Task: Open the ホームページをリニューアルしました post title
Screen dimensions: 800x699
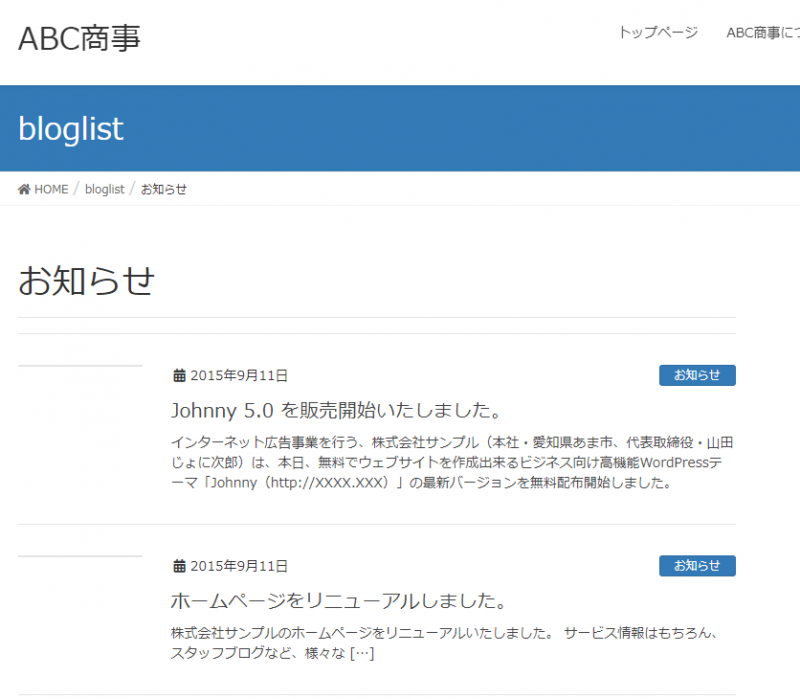Action: (336, 600)
